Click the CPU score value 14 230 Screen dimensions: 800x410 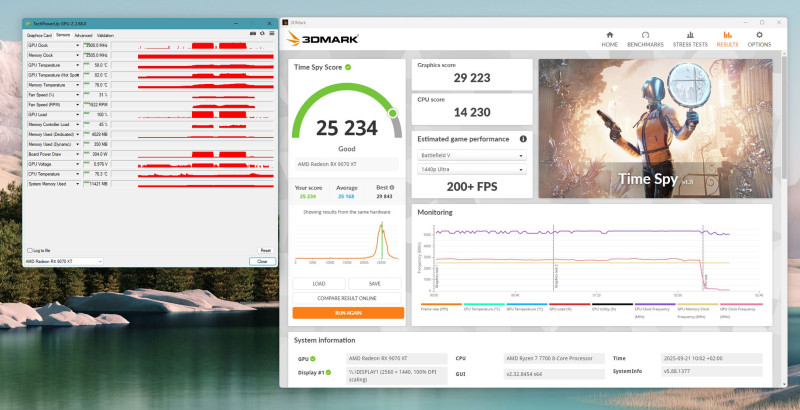click(x=472, y=112)
